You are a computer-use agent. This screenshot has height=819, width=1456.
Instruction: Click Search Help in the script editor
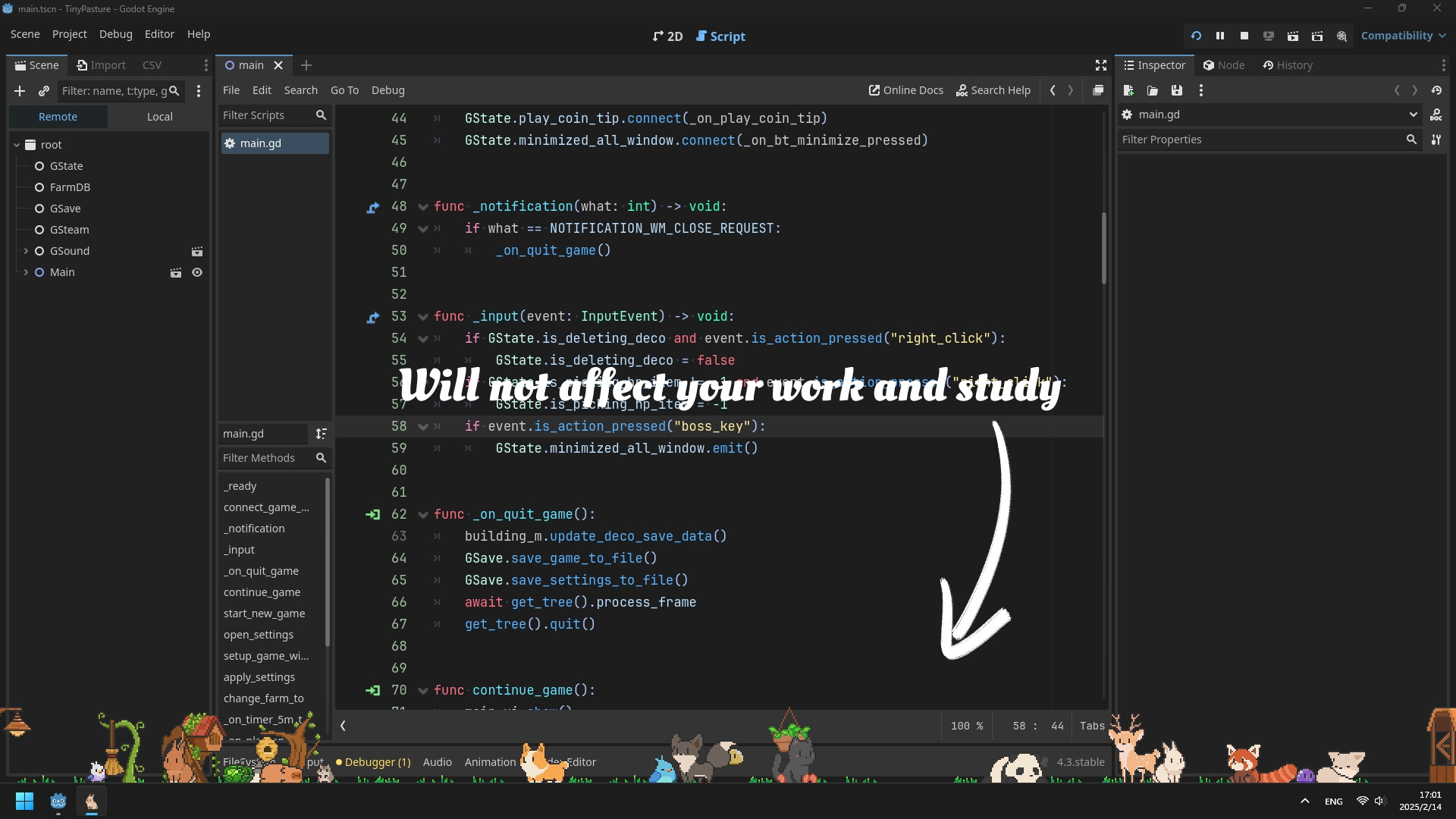pyautogui.click(x=994, y=90)
